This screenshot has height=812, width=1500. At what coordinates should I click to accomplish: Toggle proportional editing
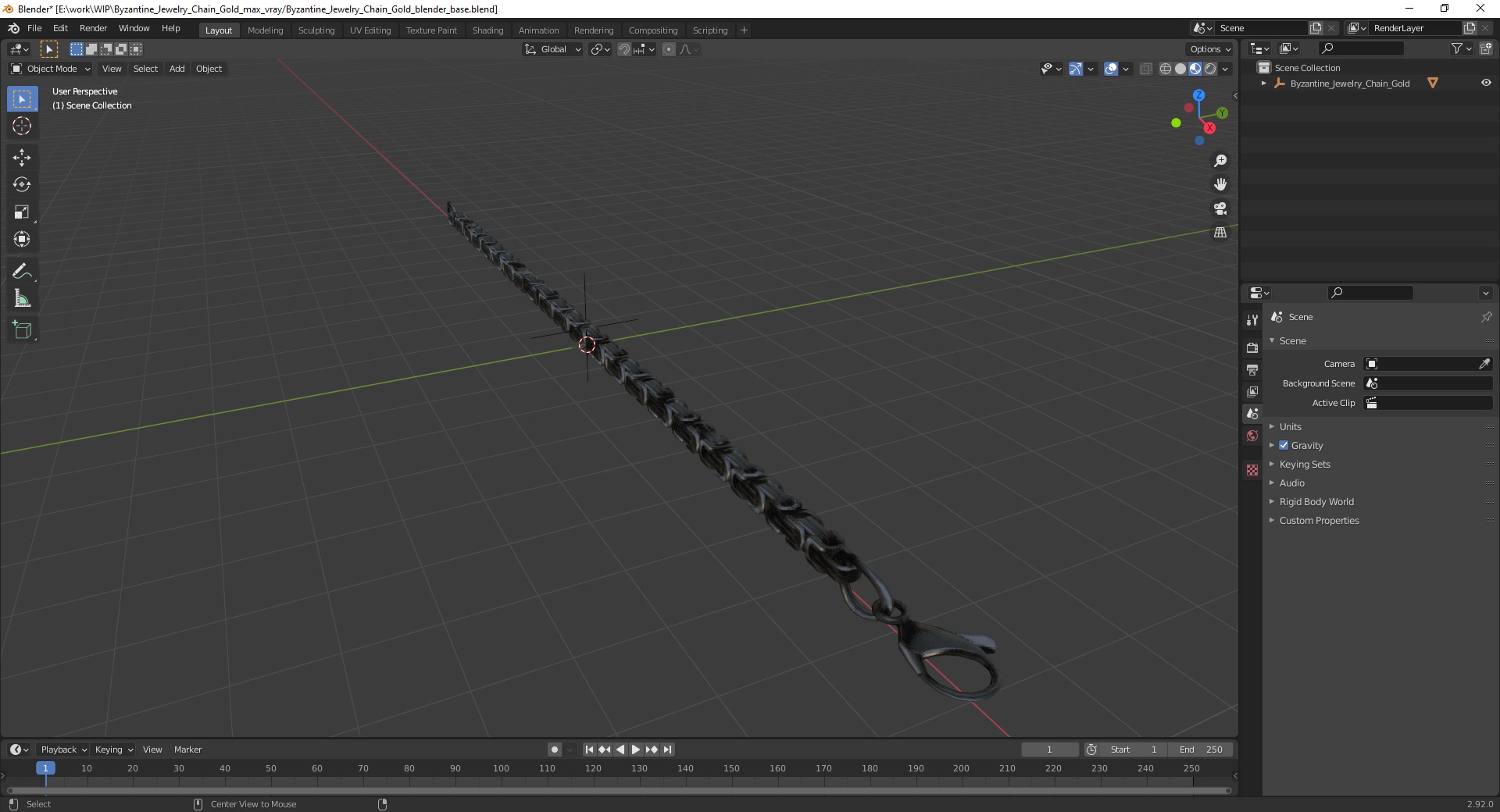click(x=669, y=49)
